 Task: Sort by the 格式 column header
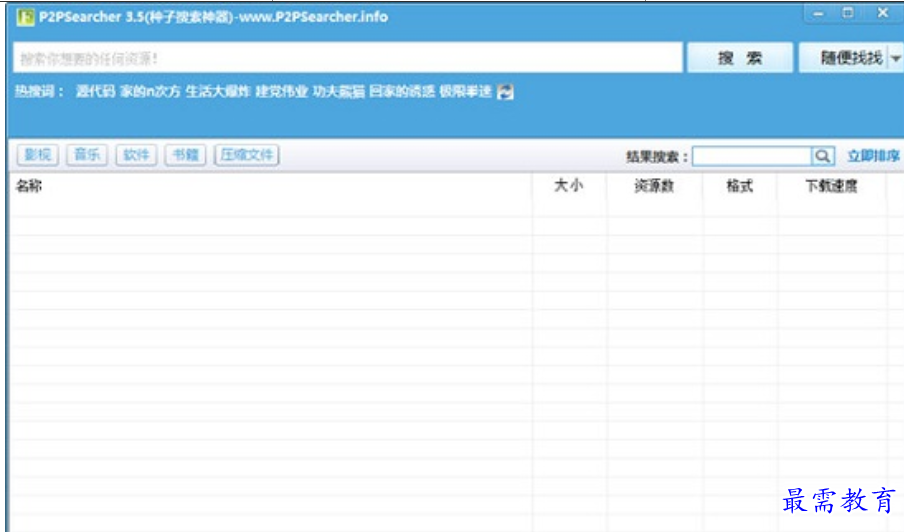(x=740, y=186)
